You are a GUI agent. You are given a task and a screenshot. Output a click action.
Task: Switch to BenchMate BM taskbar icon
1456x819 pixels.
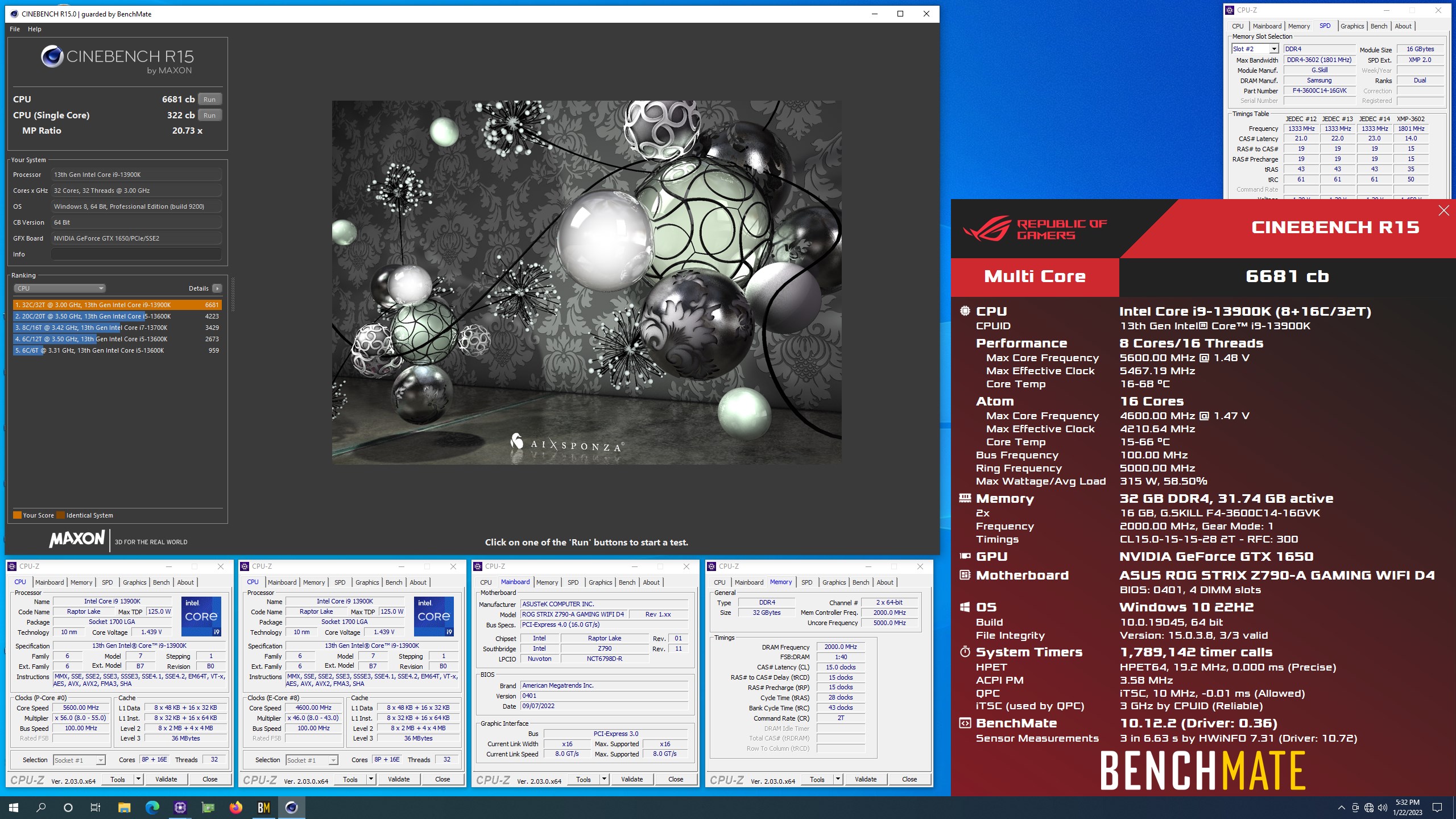coord(263,807)
